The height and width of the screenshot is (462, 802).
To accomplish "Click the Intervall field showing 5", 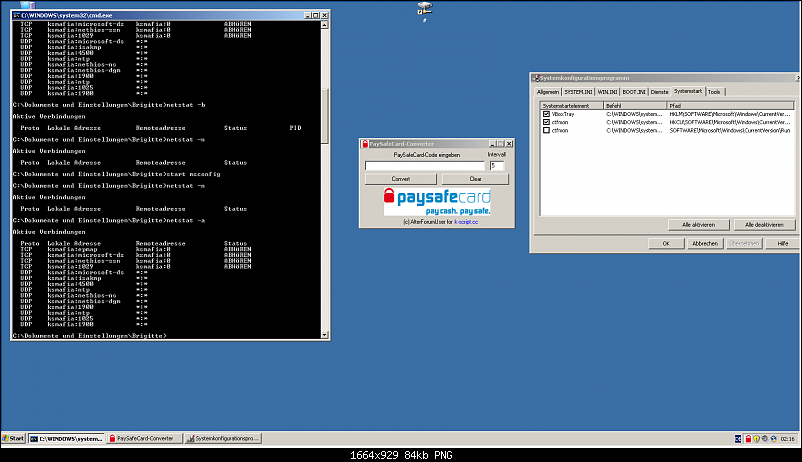I will pyautogui.click(x=496, y=166).
